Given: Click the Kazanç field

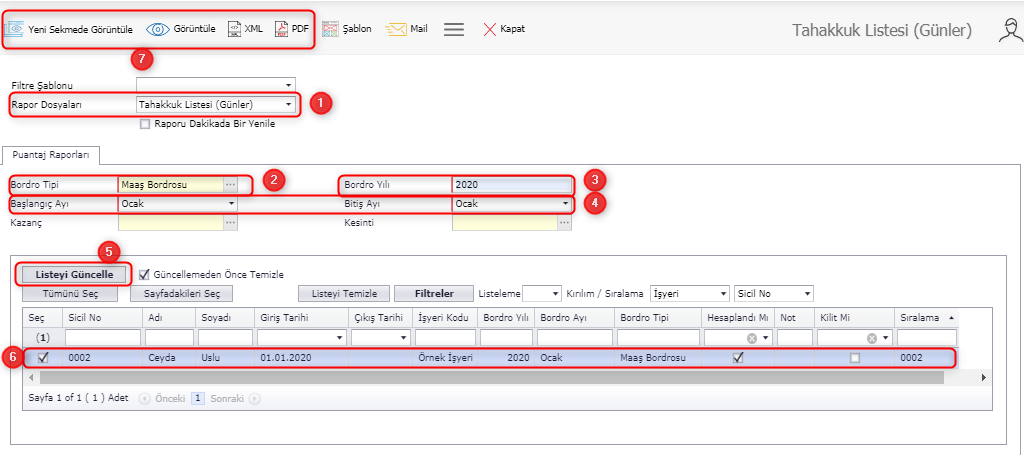Looking at the screenshot, I should point(171,223).
